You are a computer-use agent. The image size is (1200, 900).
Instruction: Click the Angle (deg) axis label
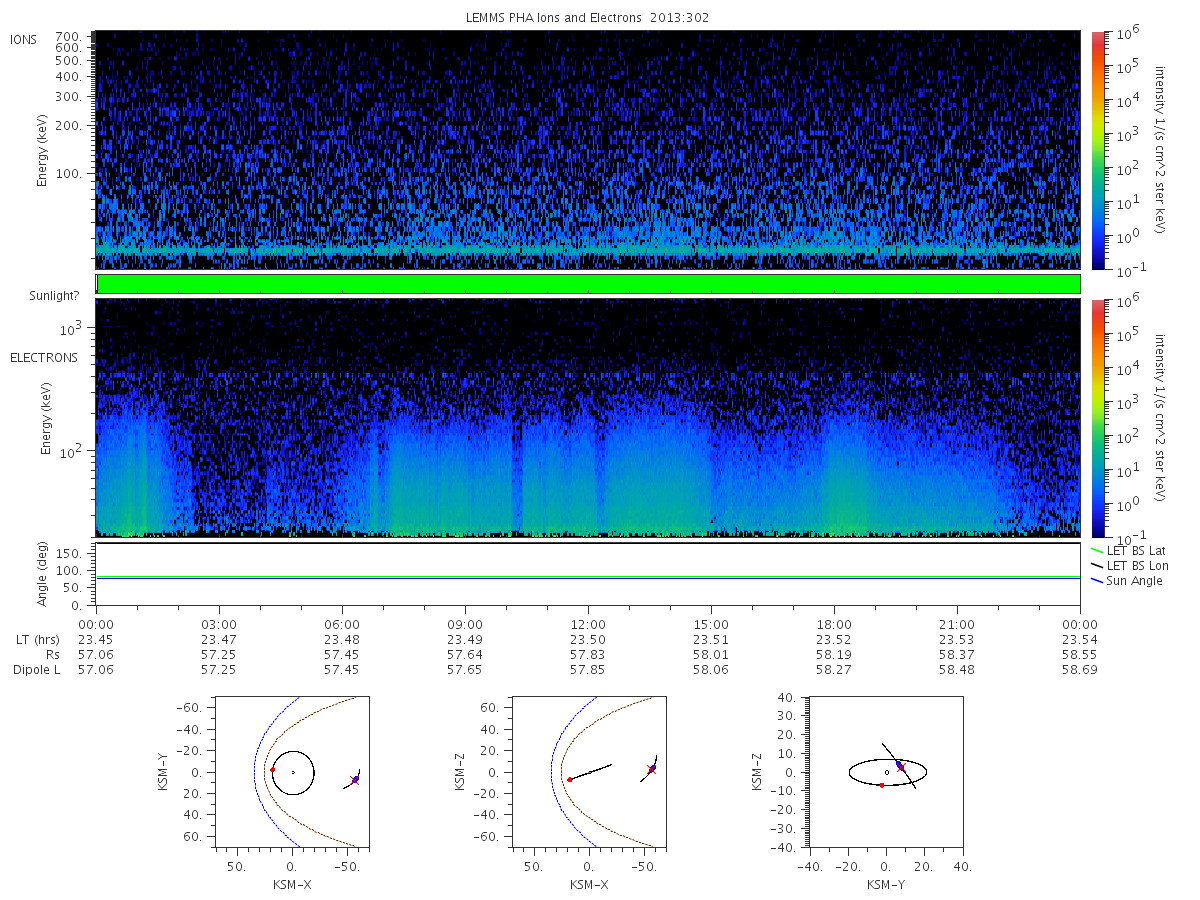pos(43,575)
